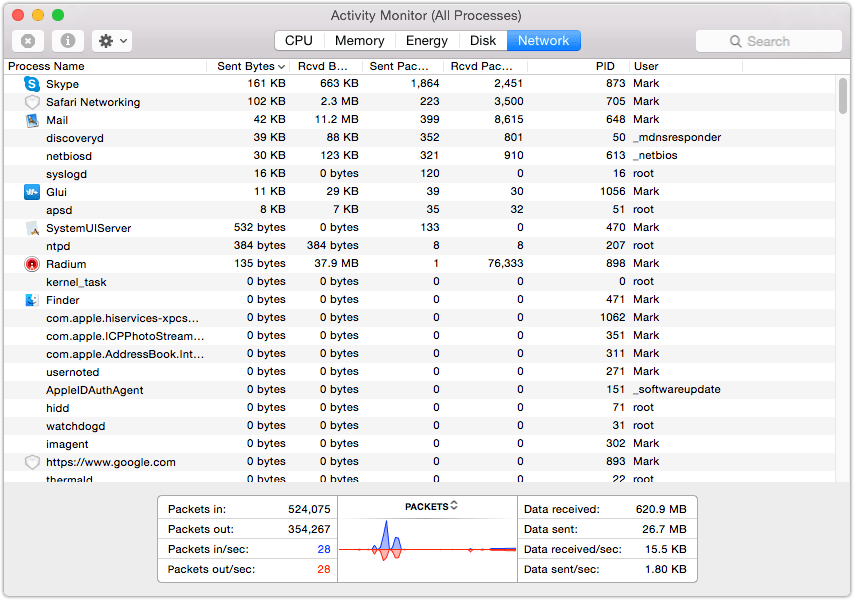The width and height of the screenshot is (854, 600).
Task: Click the SystemUIServer process name
Action: (88, 228)
